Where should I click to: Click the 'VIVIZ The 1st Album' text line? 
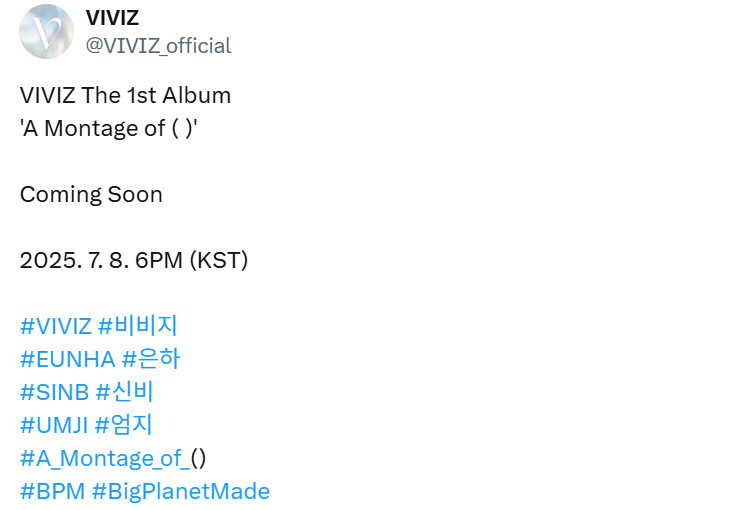click(x=125, y=96)
